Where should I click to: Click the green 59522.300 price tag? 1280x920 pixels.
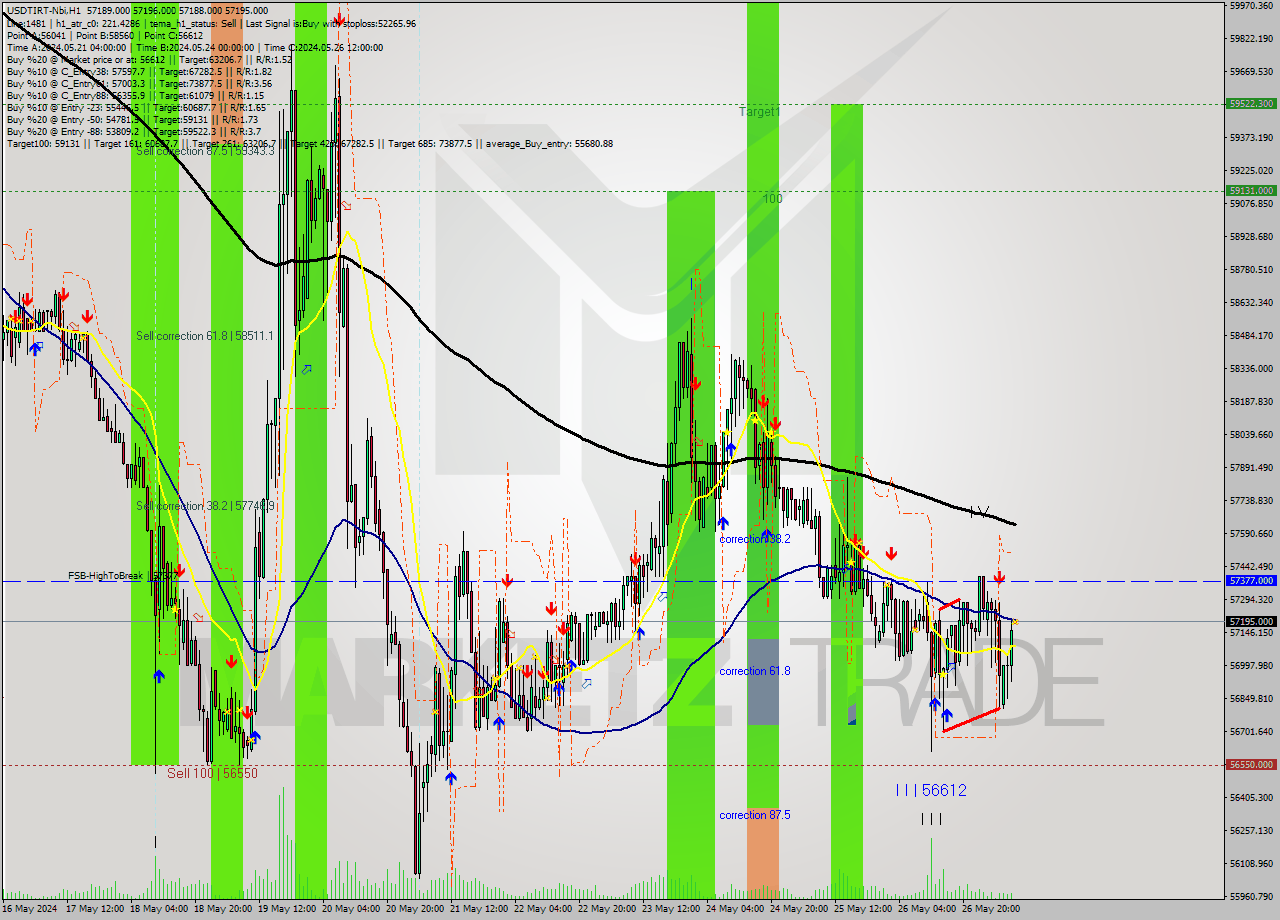1251,103
